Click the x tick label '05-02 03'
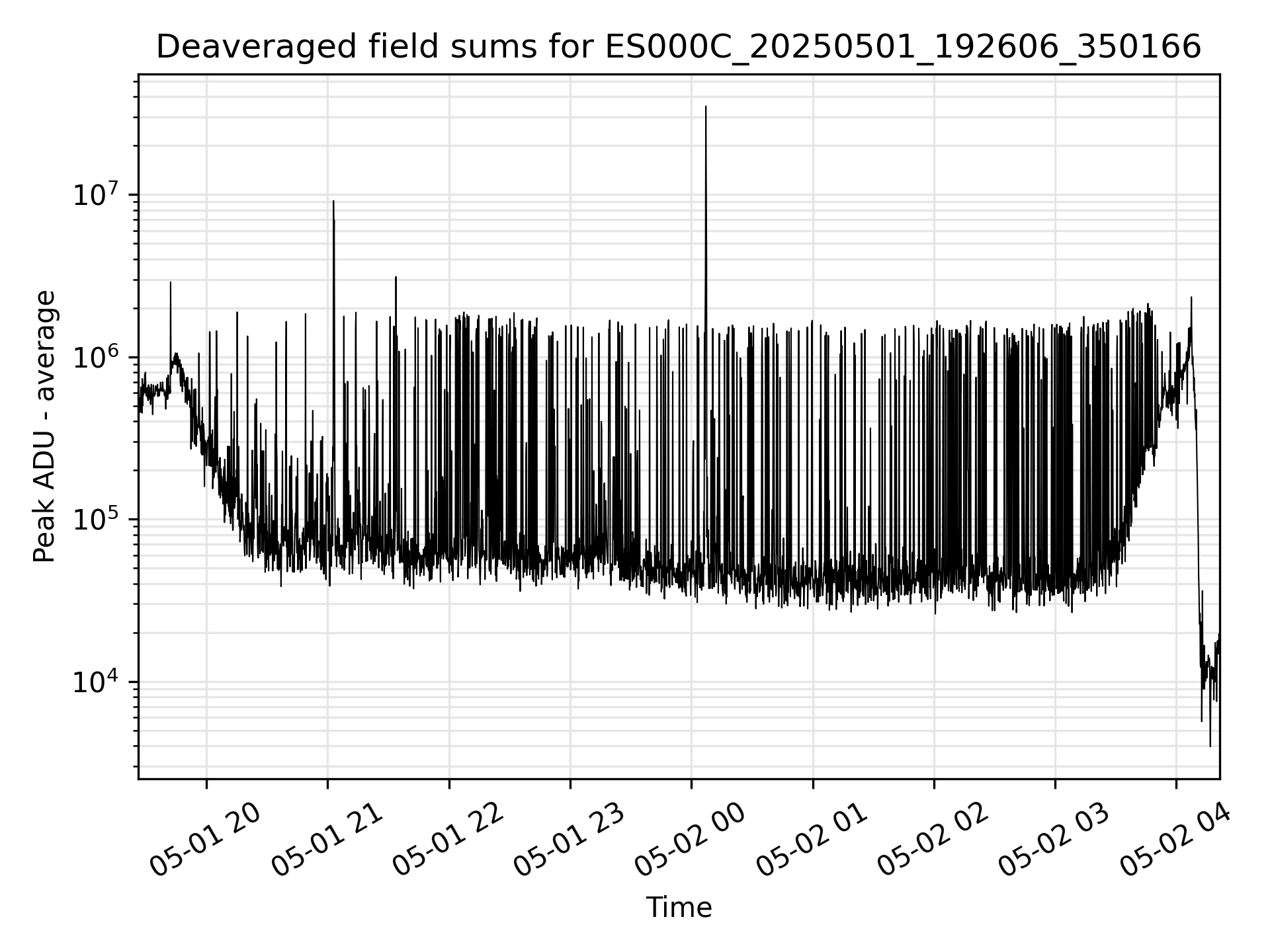The height and width of the screenshot is (952, 1270). [1054, 840]
